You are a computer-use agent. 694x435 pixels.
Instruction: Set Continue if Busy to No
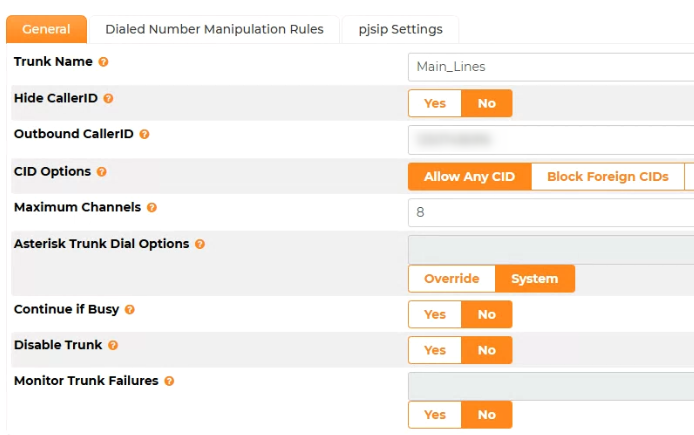coord(486,315)
